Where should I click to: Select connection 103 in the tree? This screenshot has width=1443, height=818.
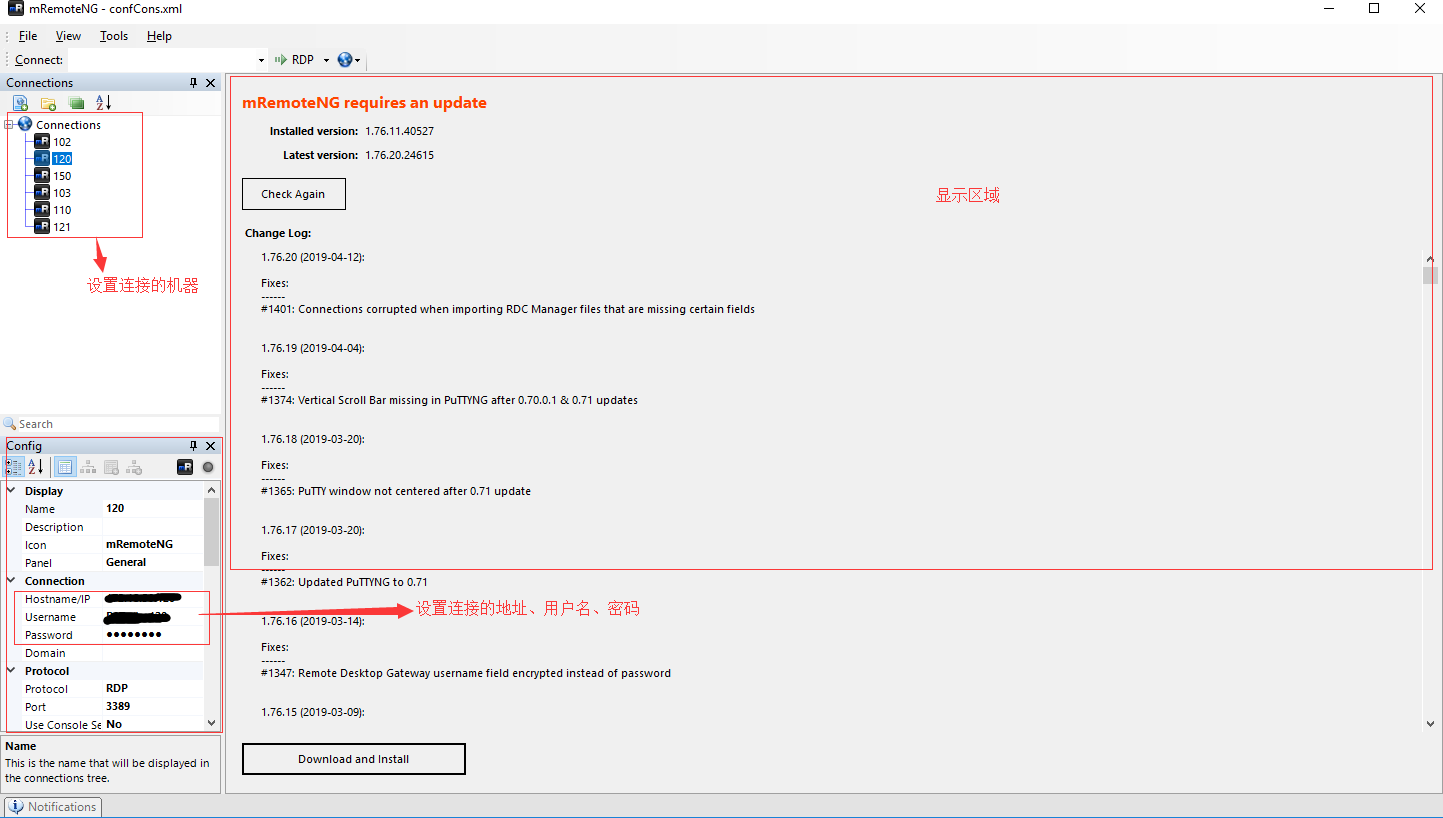tap(62, 193)
